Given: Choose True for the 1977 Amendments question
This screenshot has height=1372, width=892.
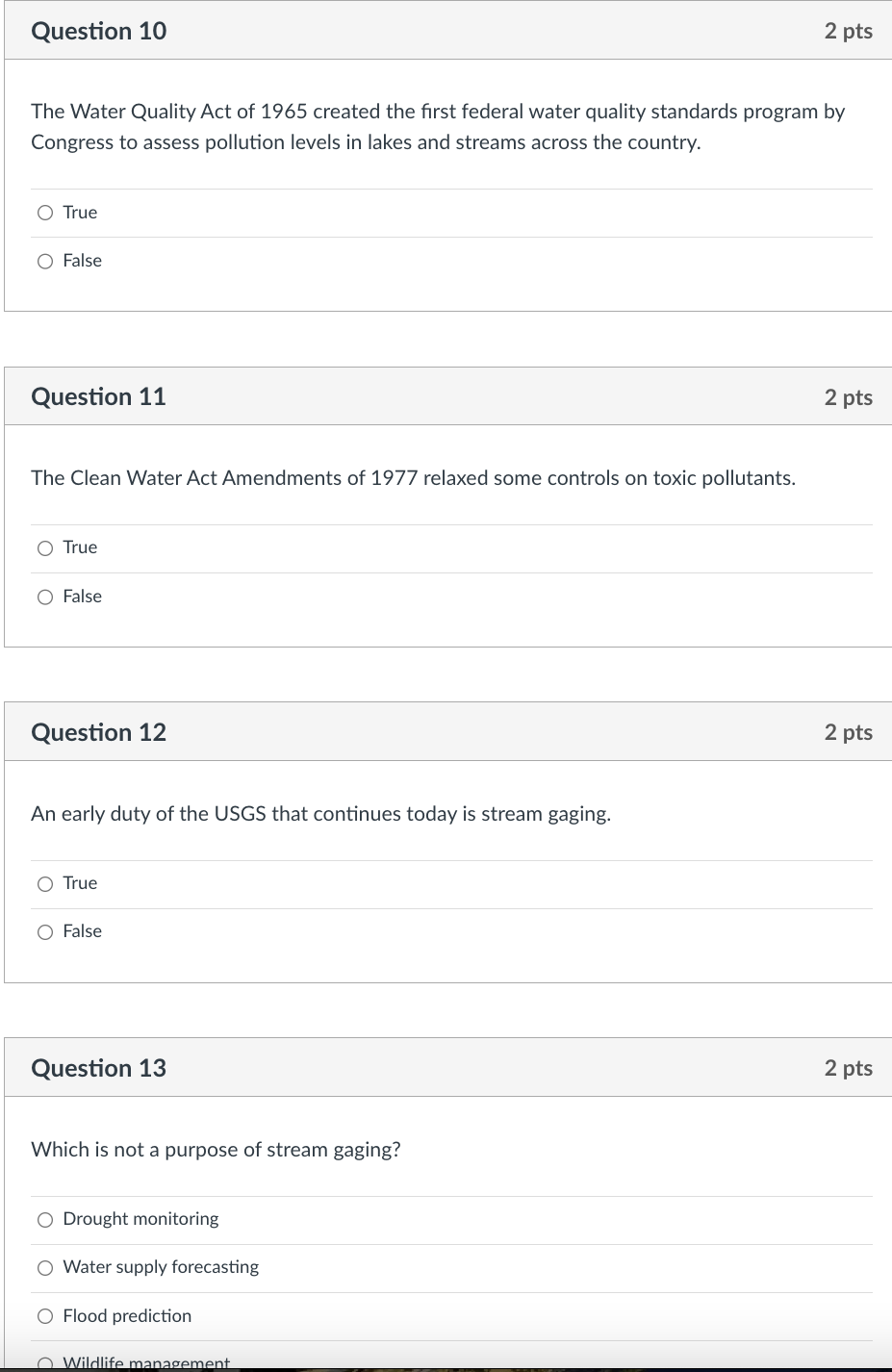Looking at the screenshot, I should tap(45, 548).
